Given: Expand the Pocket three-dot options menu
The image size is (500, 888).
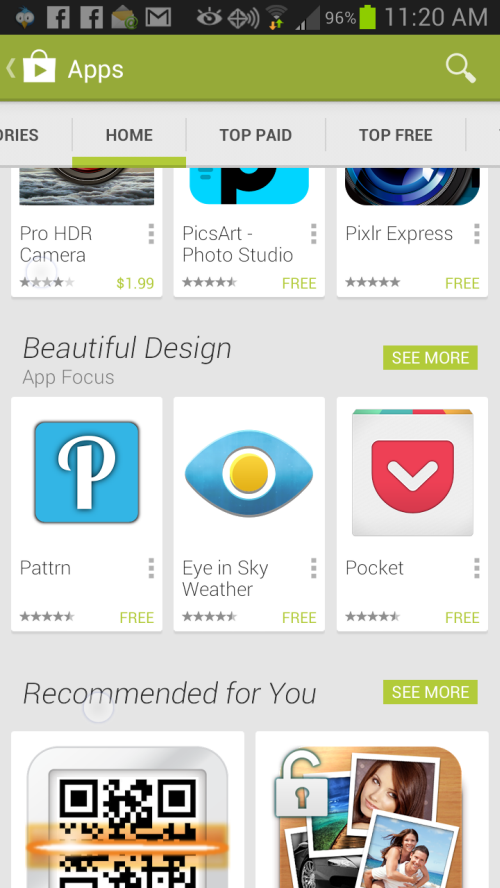Looking at the screenshot, I should coord(476,568).
